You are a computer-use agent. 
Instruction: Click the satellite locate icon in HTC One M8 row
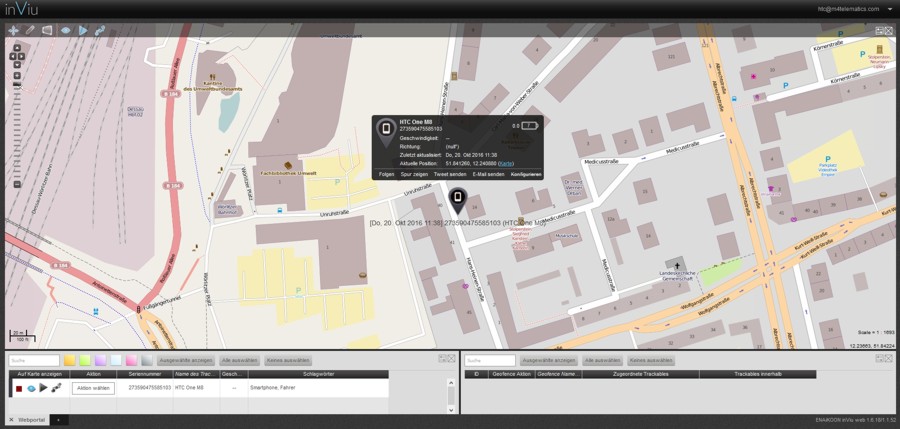56,388
